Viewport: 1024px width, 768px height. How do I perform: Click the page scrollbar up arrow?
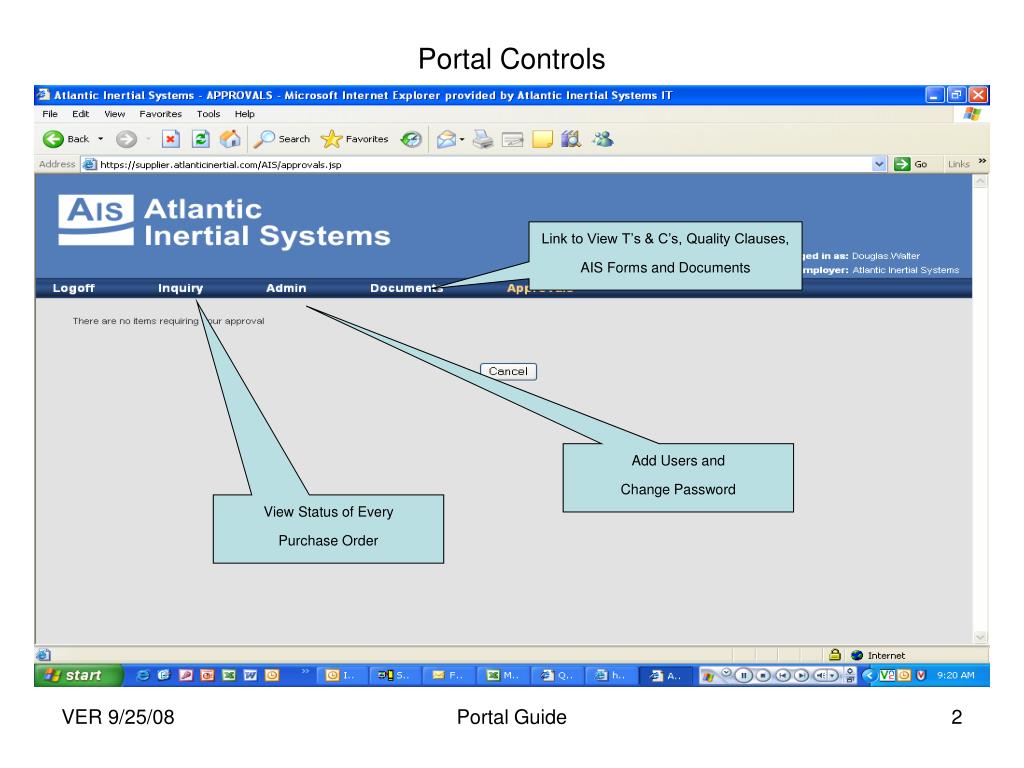(980, 182)
